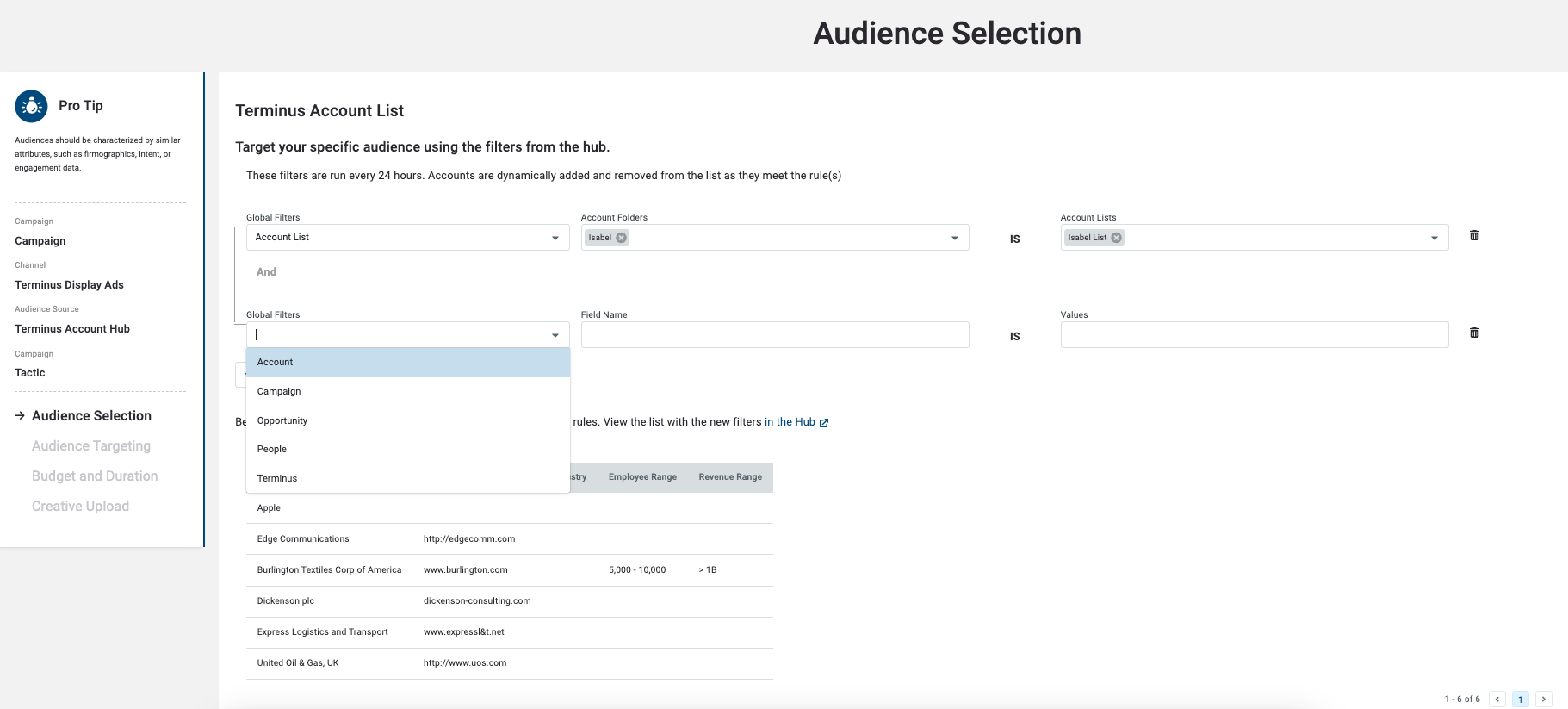Go to Budget and Duration step
The image size is (1568, 709).
click(x=95, y=476)
